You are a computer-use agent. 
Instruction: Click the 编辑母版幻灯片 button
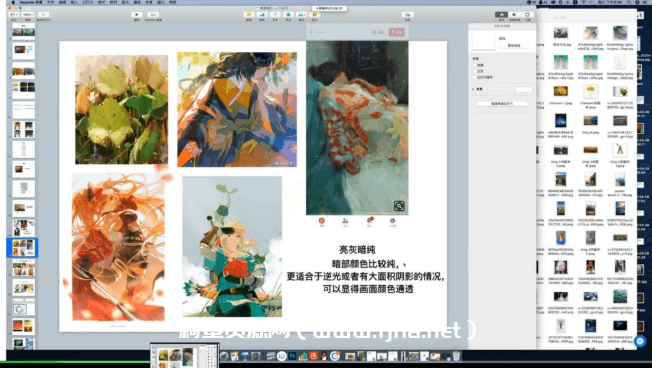click(502, 104)
